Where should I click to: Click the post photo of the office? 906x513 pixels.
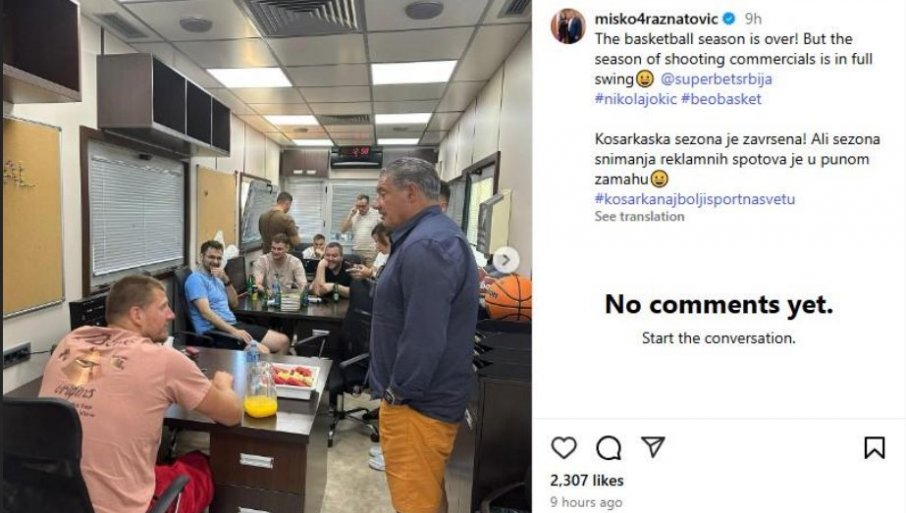(x=267, y=256)
